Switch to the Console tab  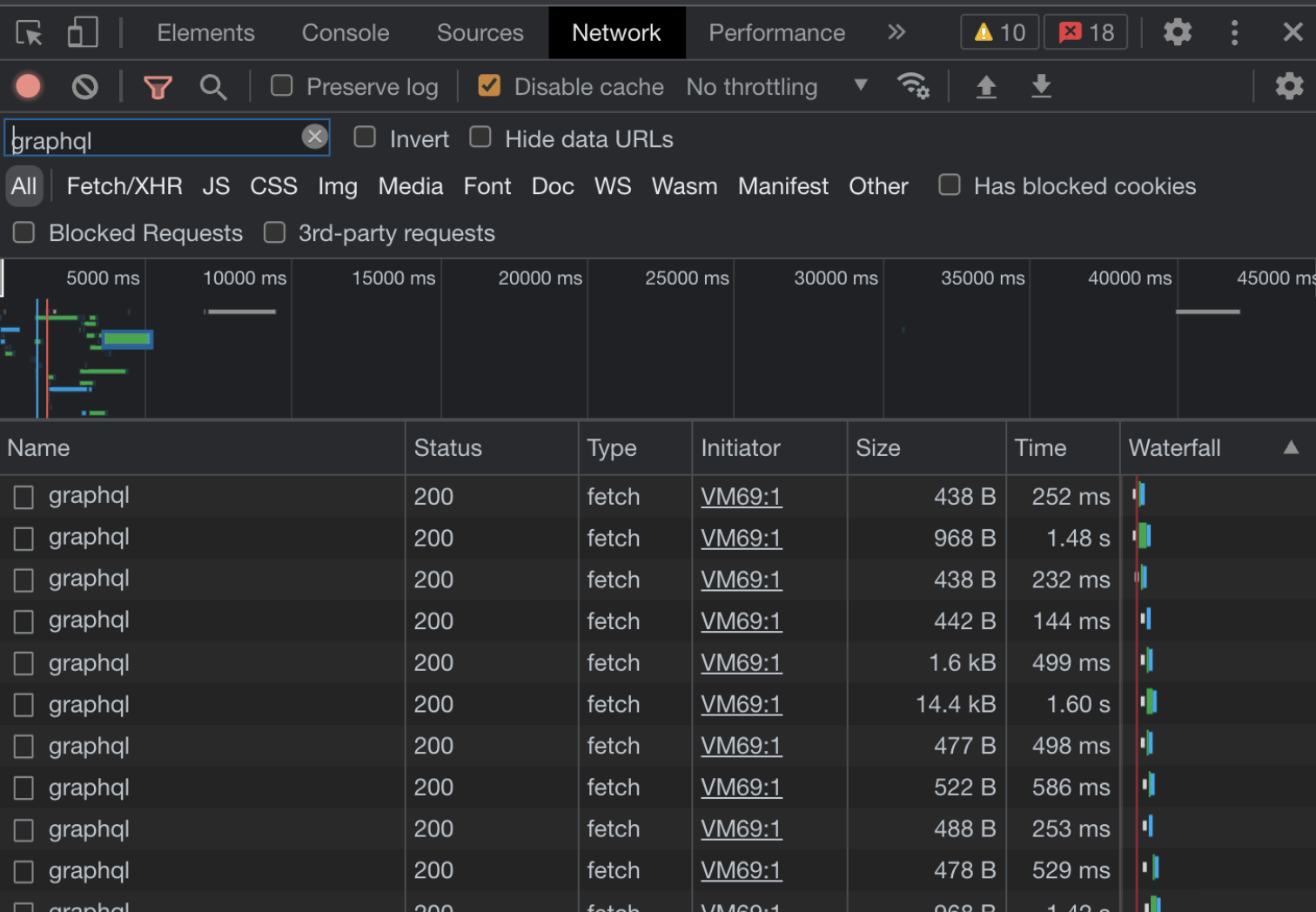(x=345, y=33)
